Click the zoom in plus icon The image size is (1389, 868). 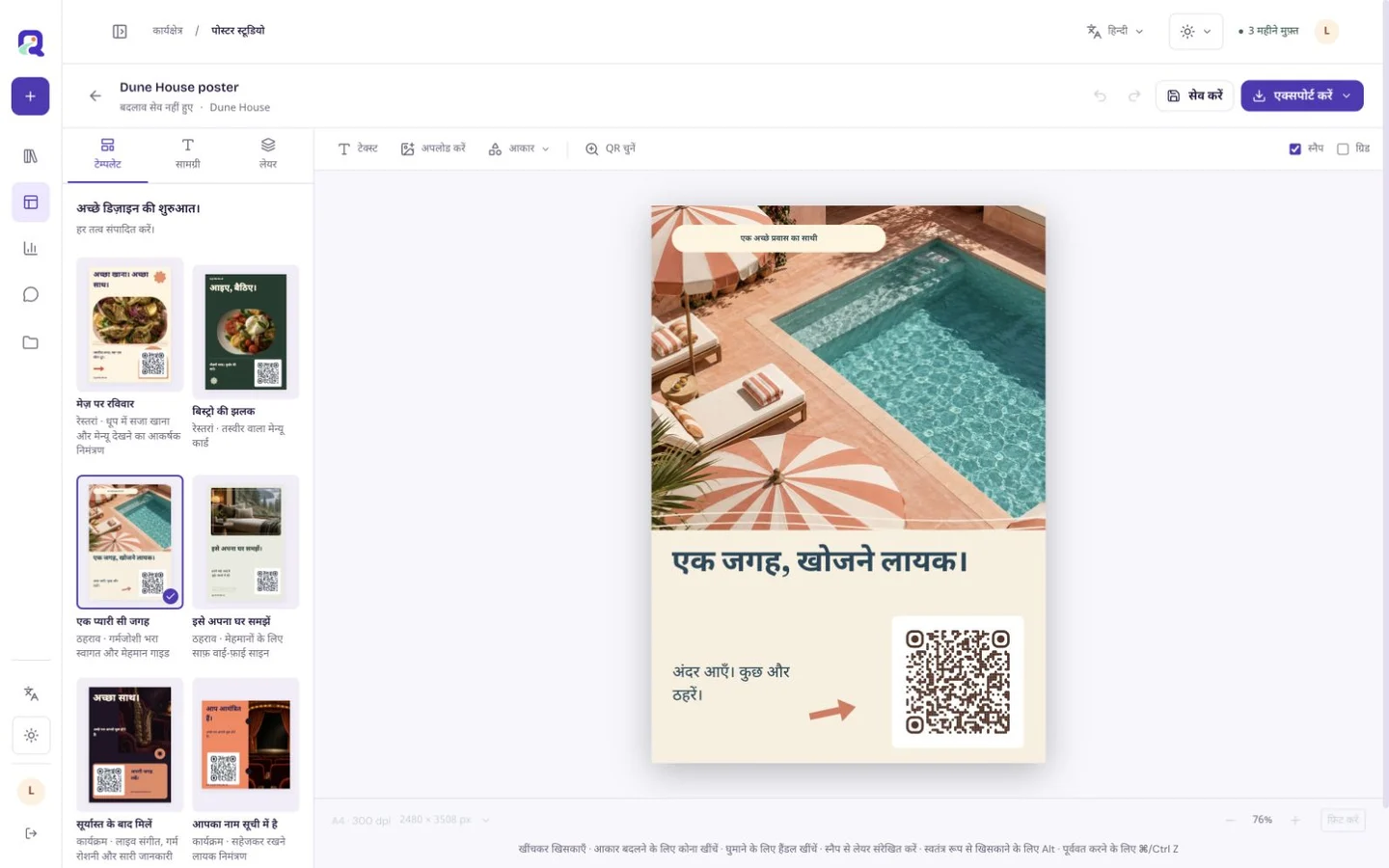click(1295, 820)
